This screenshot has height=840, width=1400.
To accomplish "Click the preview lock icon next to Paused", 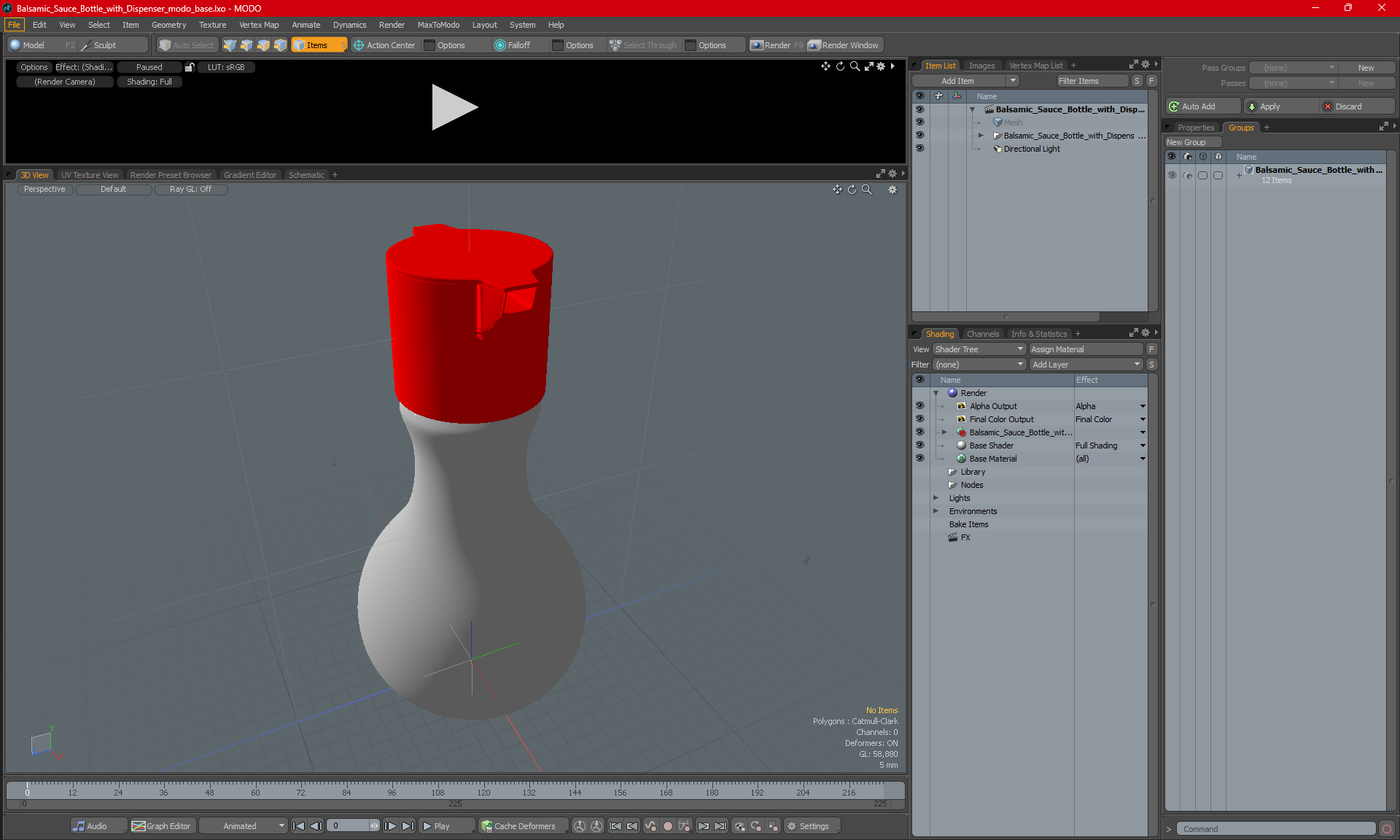I will [190, 67].
